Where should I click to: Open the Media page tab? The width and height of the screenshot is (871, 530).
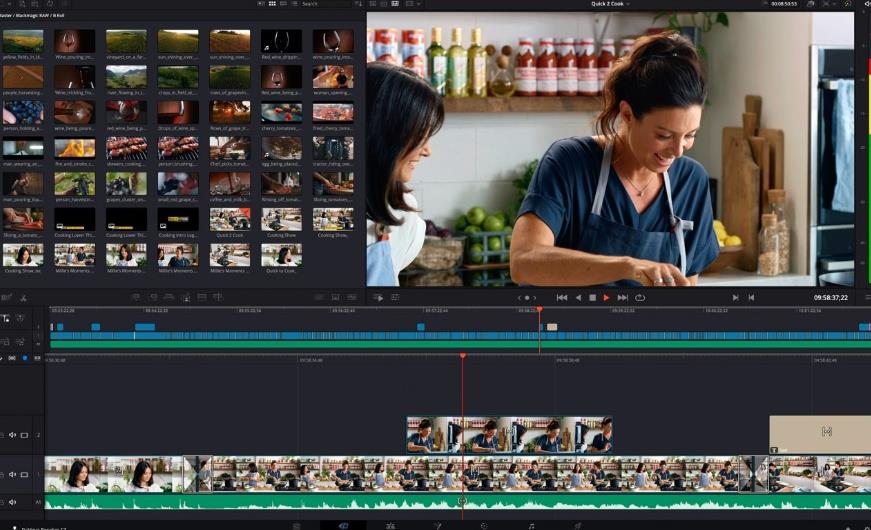[x=297, y=526]
